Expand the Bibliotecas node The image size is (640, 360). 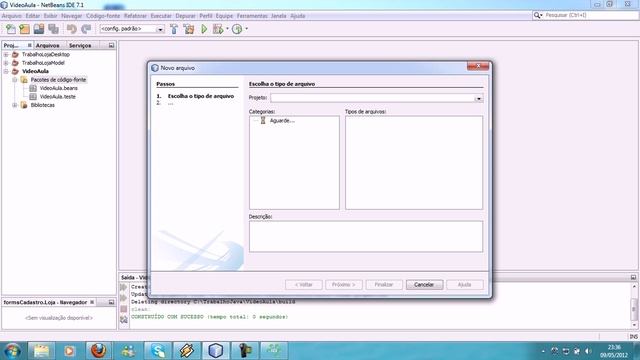coord(15,105)
